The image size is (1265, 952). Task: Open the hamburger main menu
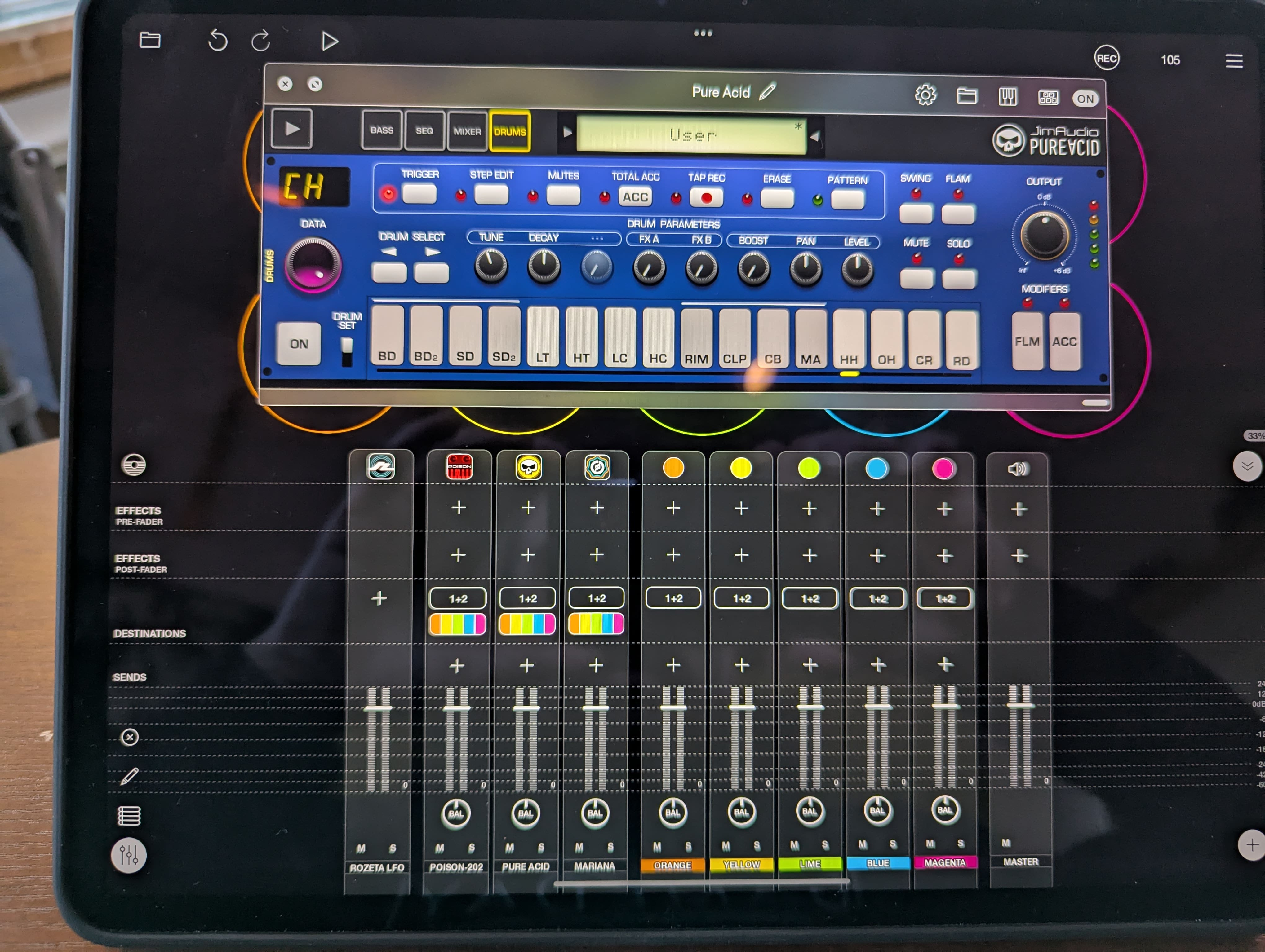(1234, 60)
